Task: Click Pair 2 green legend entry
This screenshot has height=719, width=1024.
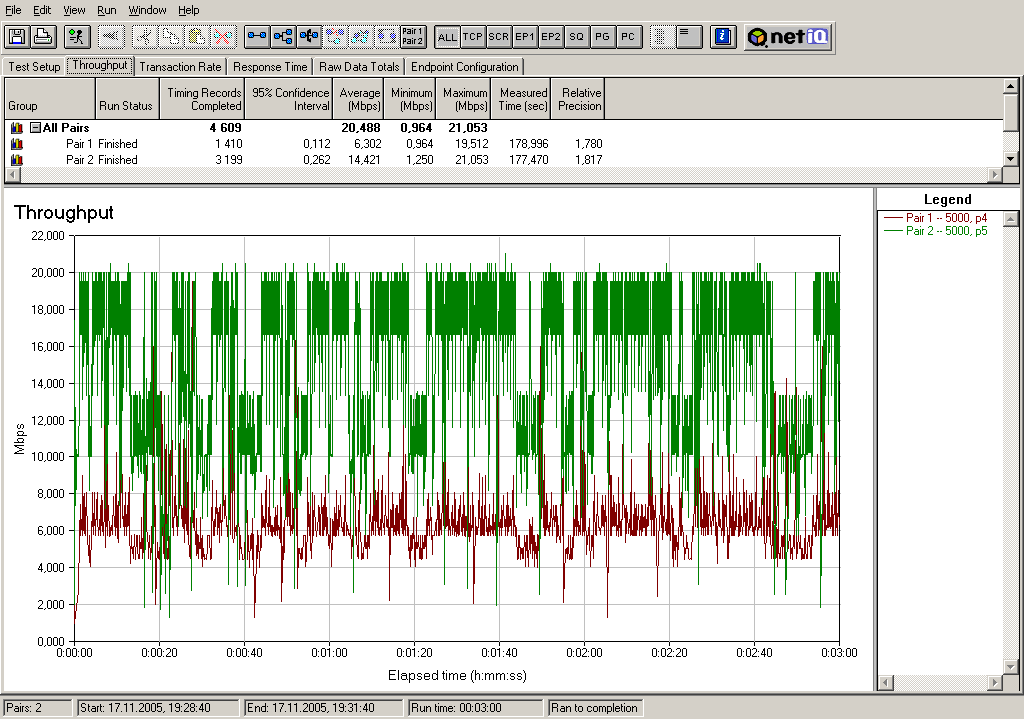Action: click(946, 231)
